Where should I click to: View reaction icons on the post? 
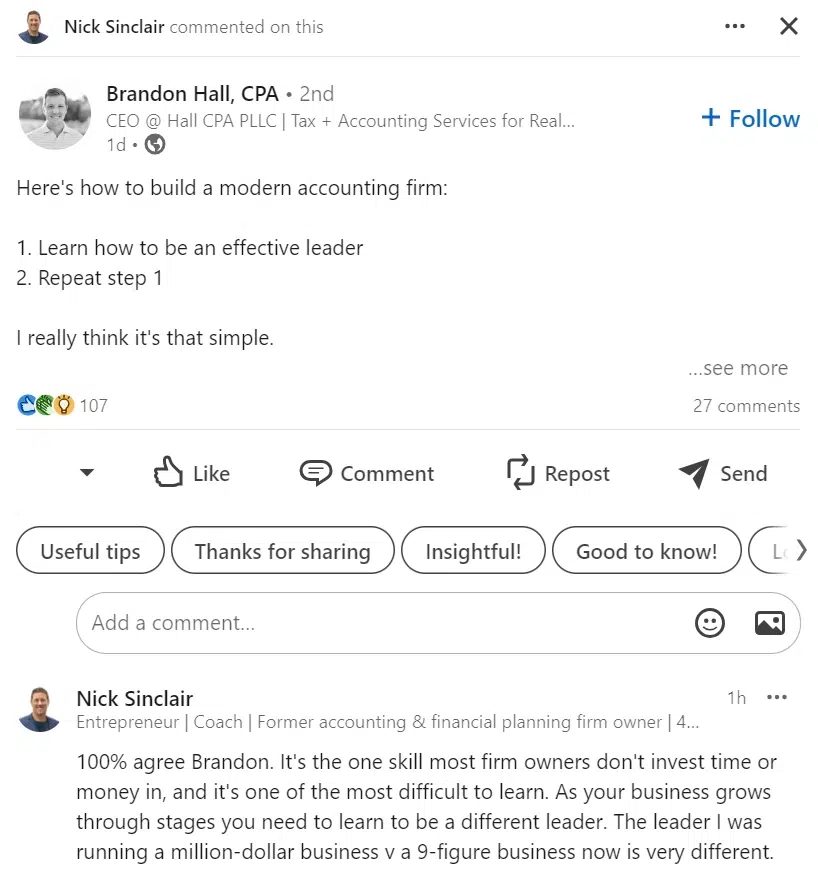pos(46,405)
